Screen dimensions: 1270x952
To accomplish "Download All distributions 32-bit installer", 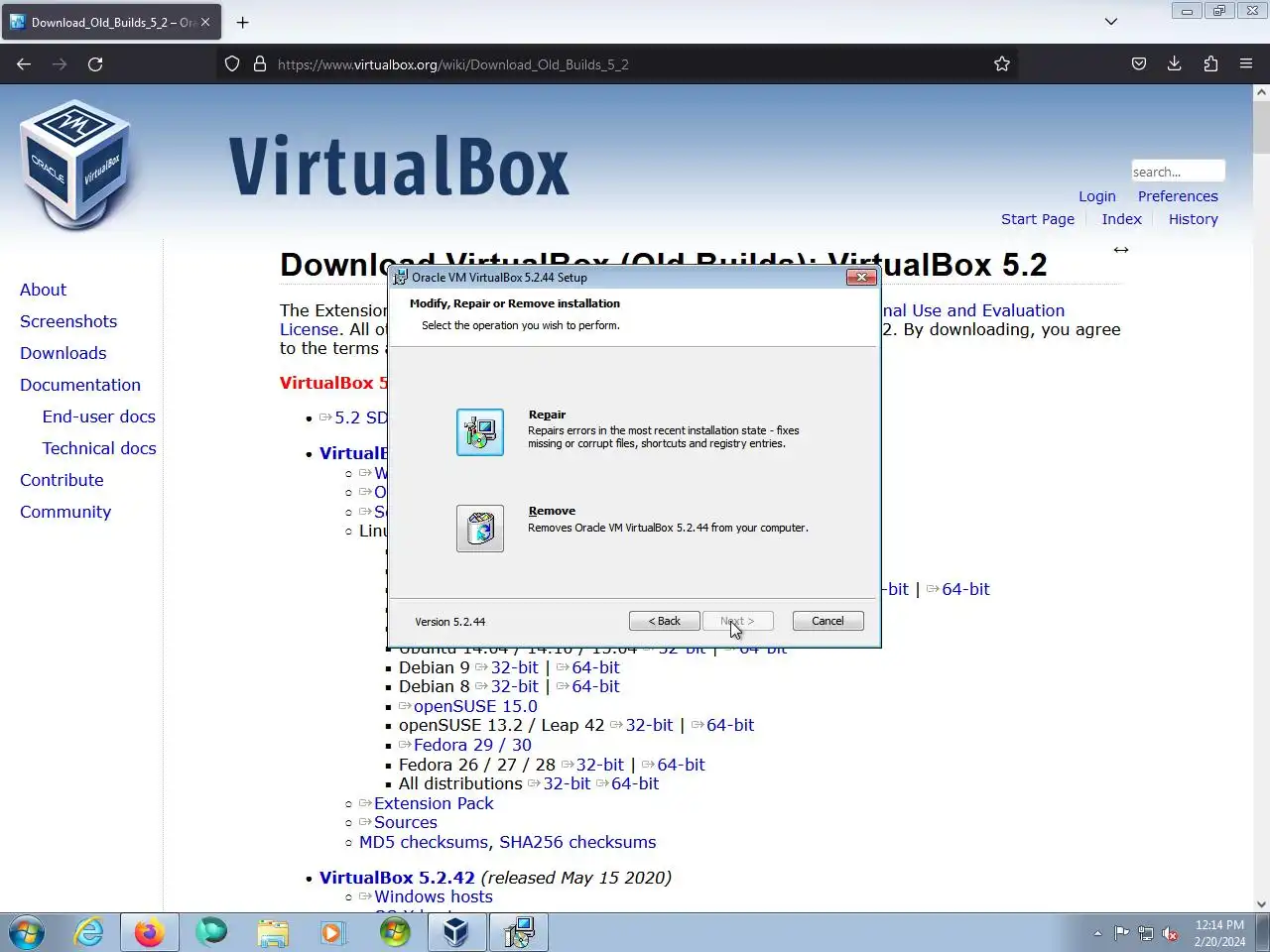I will [567, 783].
